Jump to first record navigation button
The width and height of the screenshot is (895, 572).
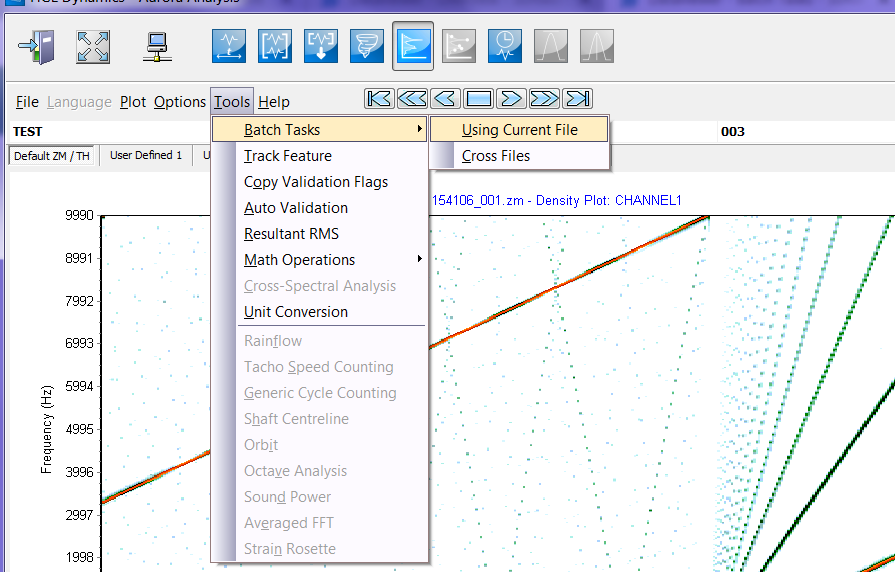(x=379, y=99)
